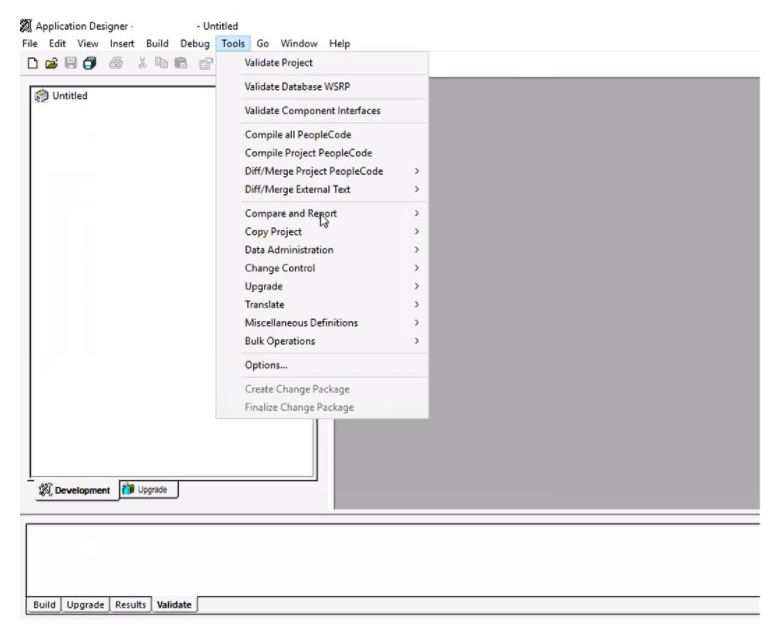Click the Open folder toolbar icon
The image size is (770, 638).
tap(51, 63)
